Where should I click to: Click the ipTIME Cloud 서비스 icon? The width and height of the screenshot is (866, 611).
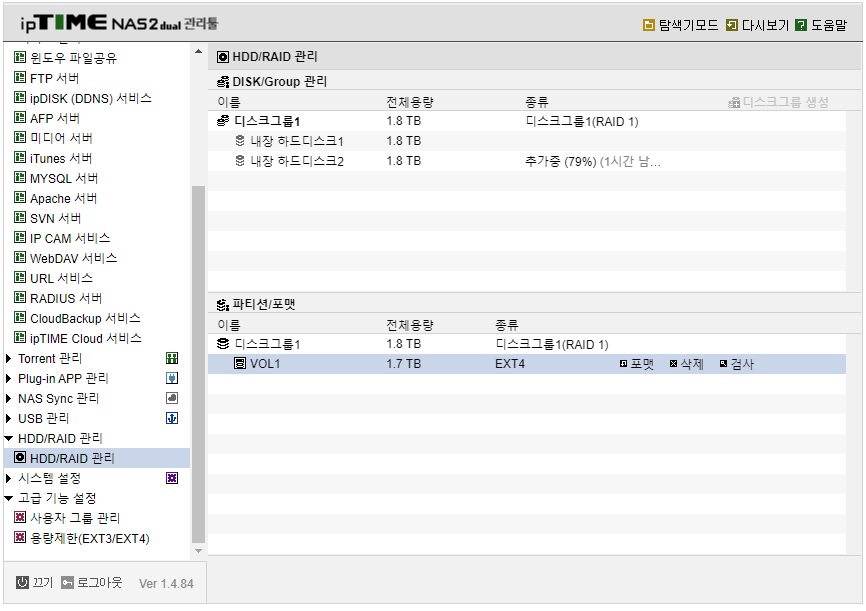coord(20,338)
